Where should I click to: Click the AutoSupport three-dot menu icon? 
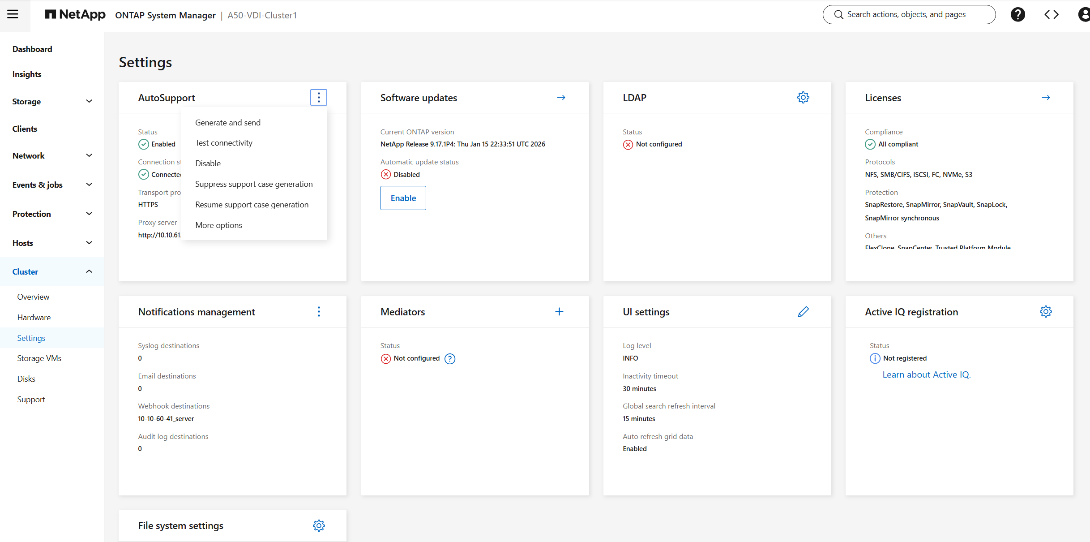click(x=318, y=98)
